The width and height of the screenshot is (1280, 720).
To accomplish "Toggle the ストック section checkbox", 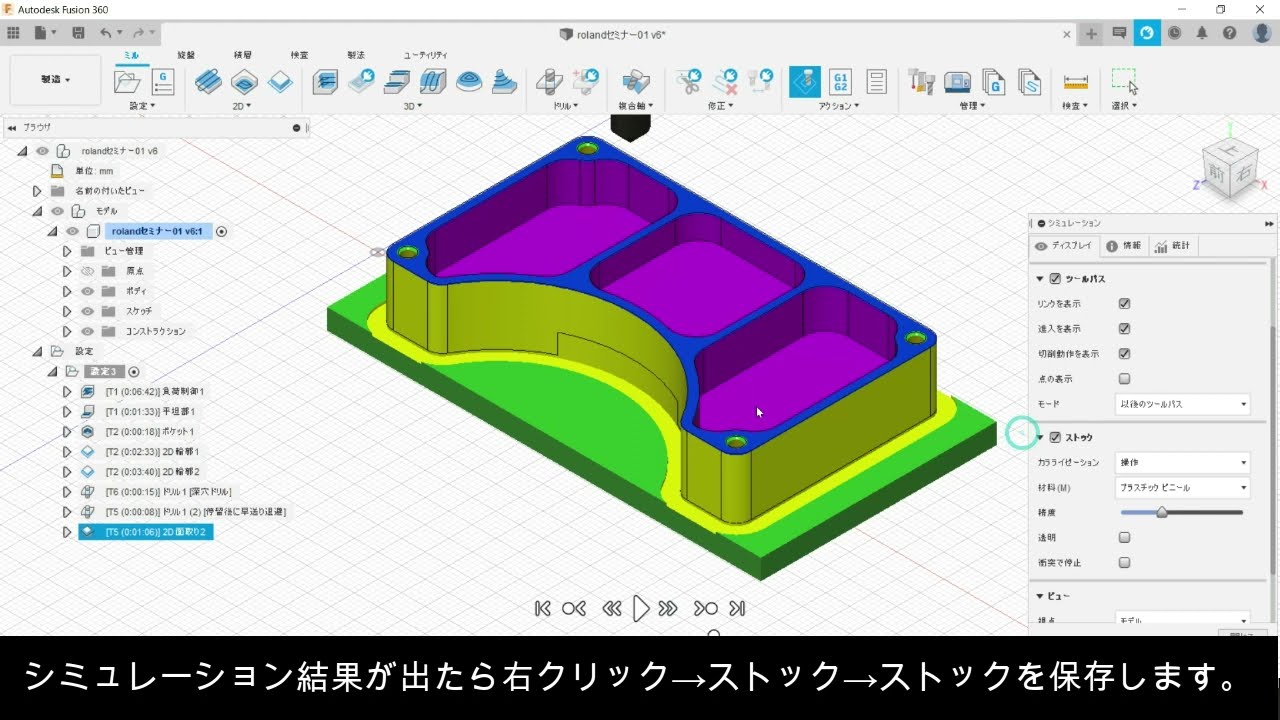I will (1055, 437).
